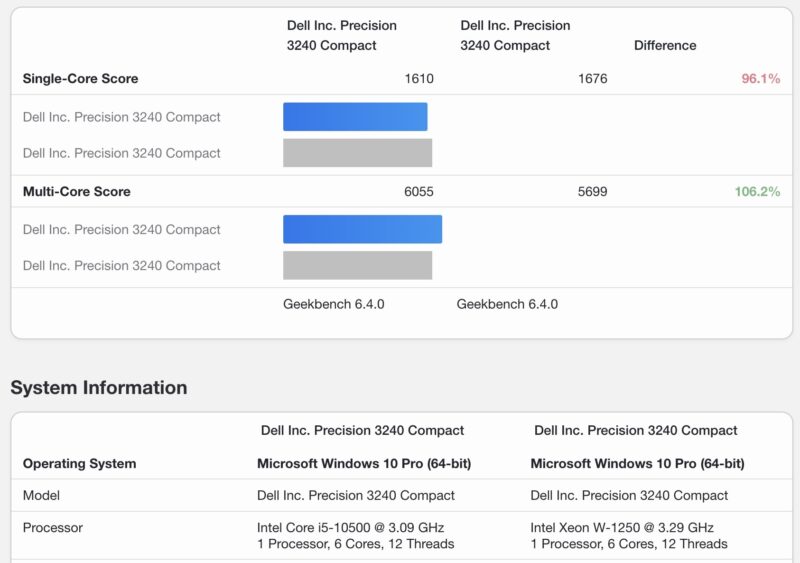Screen dimensions: 800x563
Task: Click the Dell label beside the blue single-core bar
Action: pyautogui.click(x=121, y=117)
